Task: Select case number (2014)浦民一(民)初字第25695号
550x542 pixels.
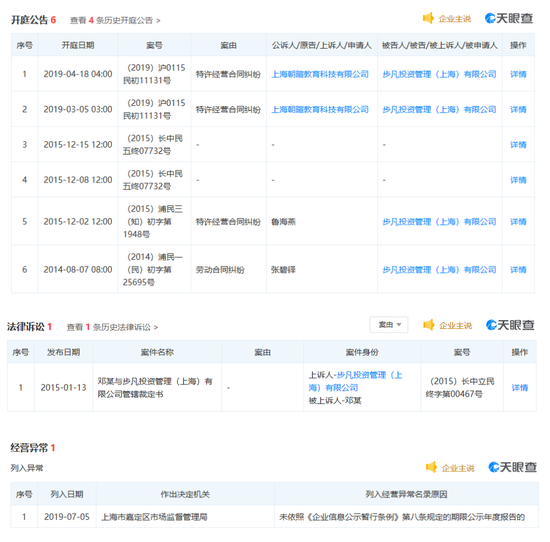Action: 153,269
